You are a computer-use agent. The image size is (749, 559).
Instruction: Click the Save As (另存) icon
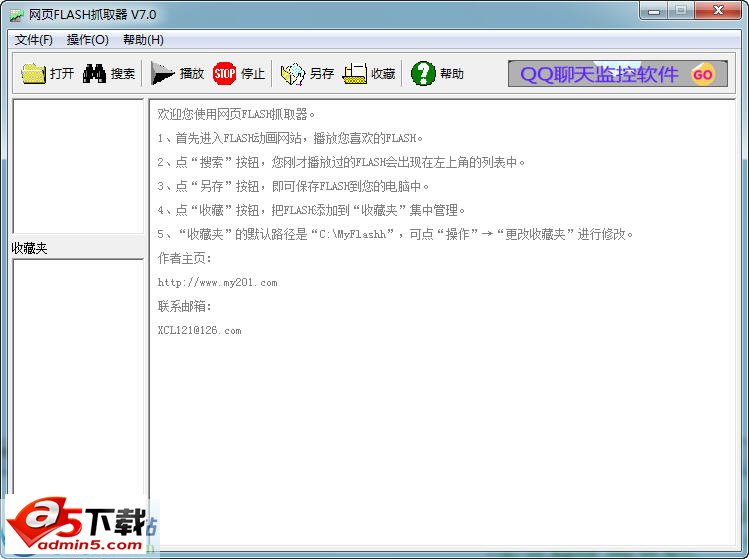[x=292, y=74]
